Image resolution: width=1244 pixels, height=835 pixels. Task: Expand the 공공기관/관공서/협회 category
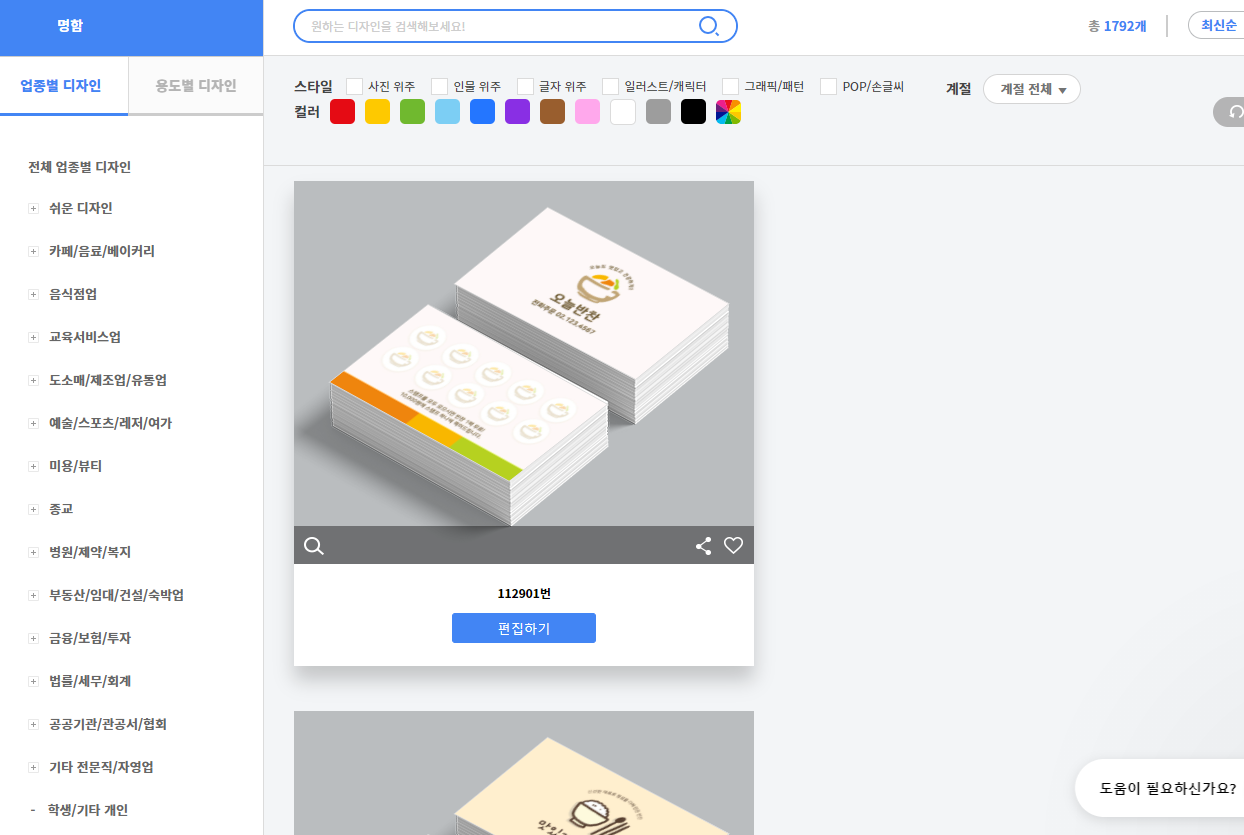pyautogui.click(x=33, y=724)
